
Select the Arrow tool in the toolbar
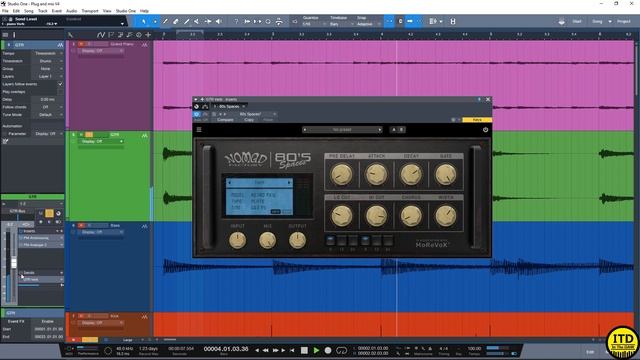143,21
